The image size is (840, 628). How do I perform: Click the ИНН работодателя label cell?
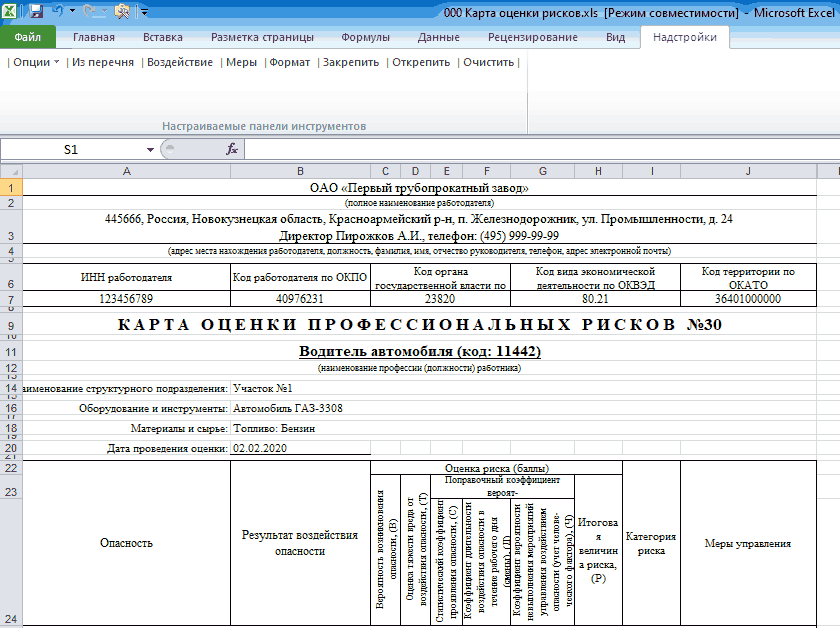(126, 277)
